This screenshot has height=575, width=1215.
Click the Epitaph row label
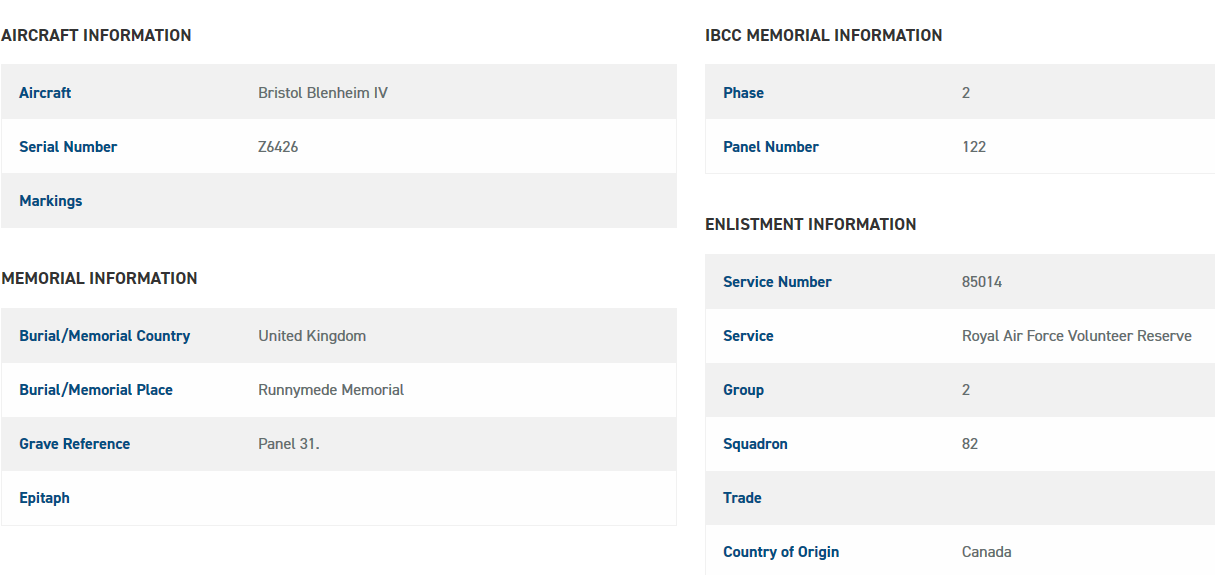point(44,498)
